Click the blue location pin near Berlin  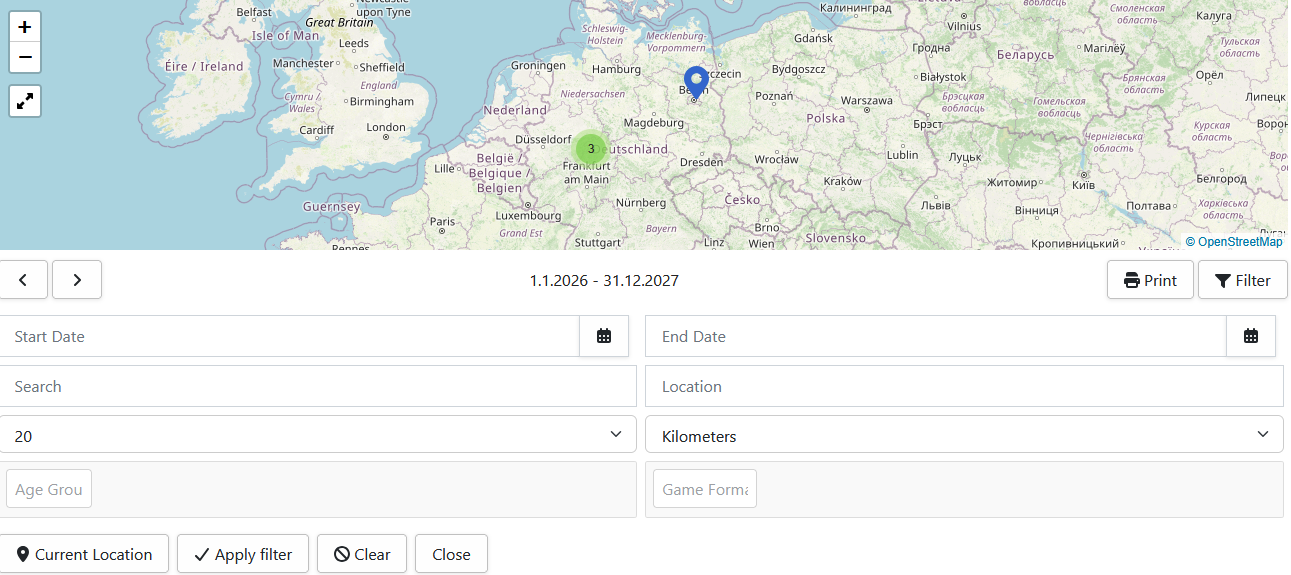[x=696, y=81]
